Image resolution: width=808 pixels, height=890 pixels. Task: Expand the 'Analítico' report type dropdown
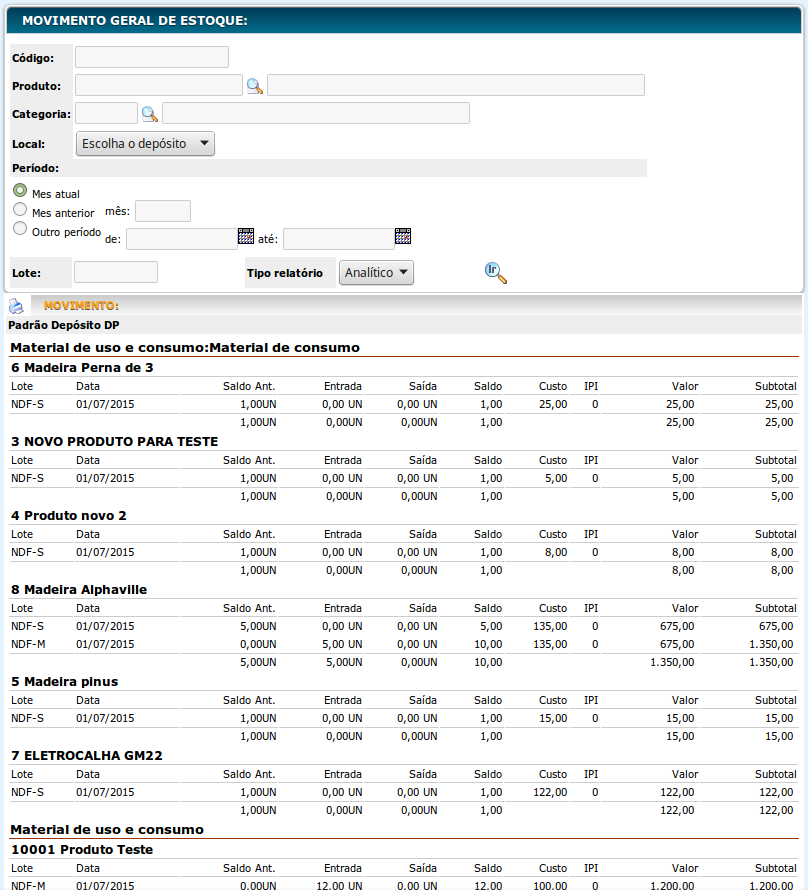pos(376,272)
